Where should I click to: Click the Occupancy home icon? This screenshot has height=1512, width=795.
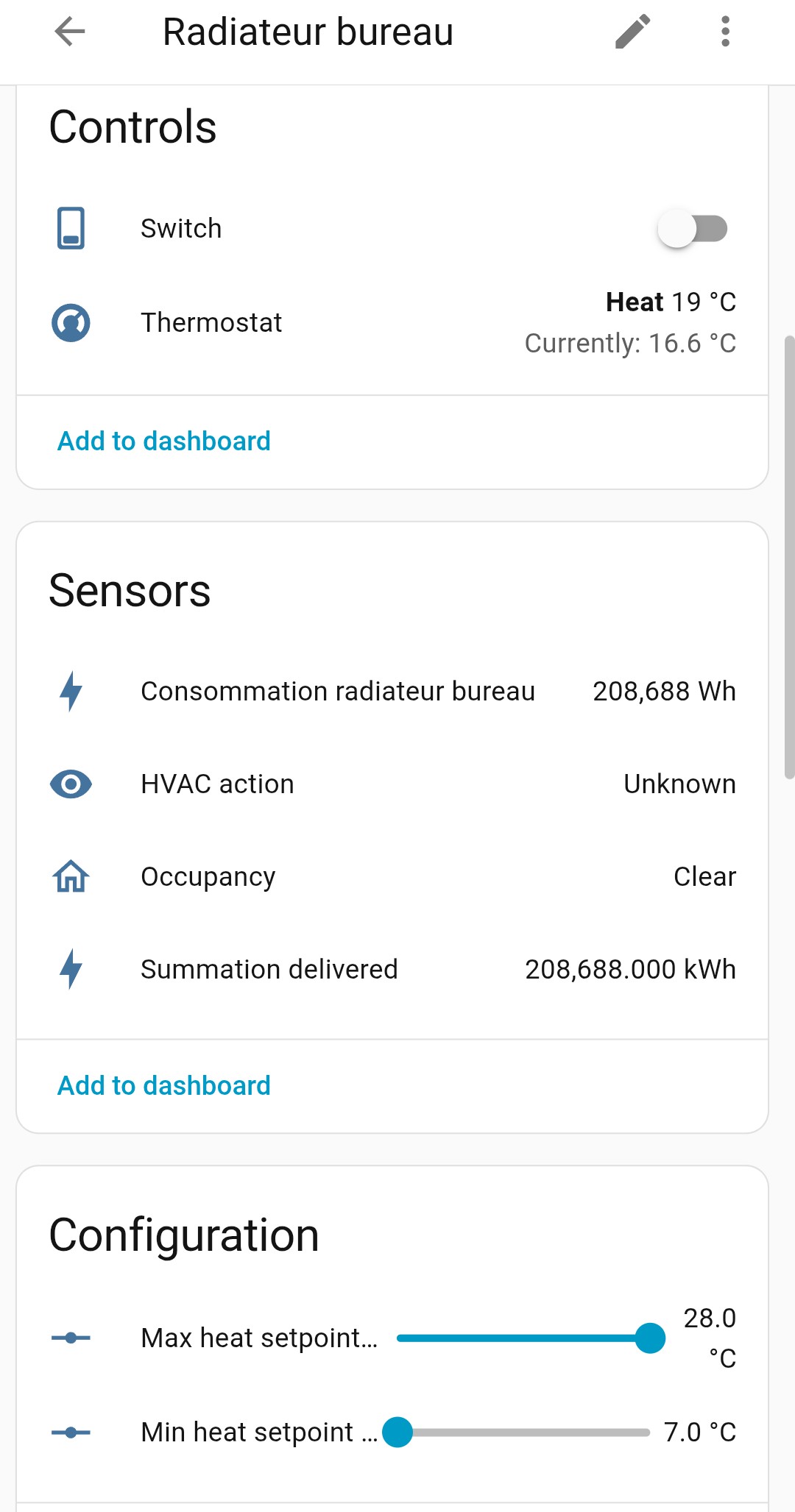pos(71,877)
